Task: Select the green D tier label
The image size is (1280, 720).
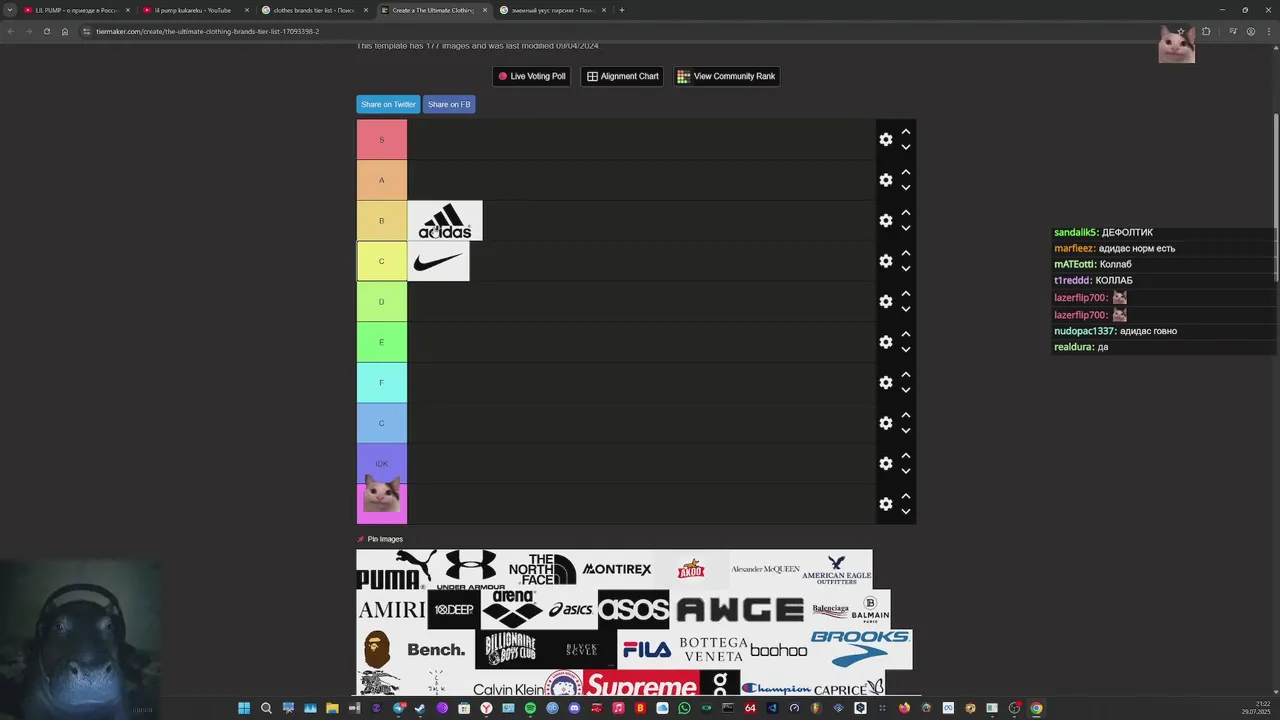Action: pos(382,301)
